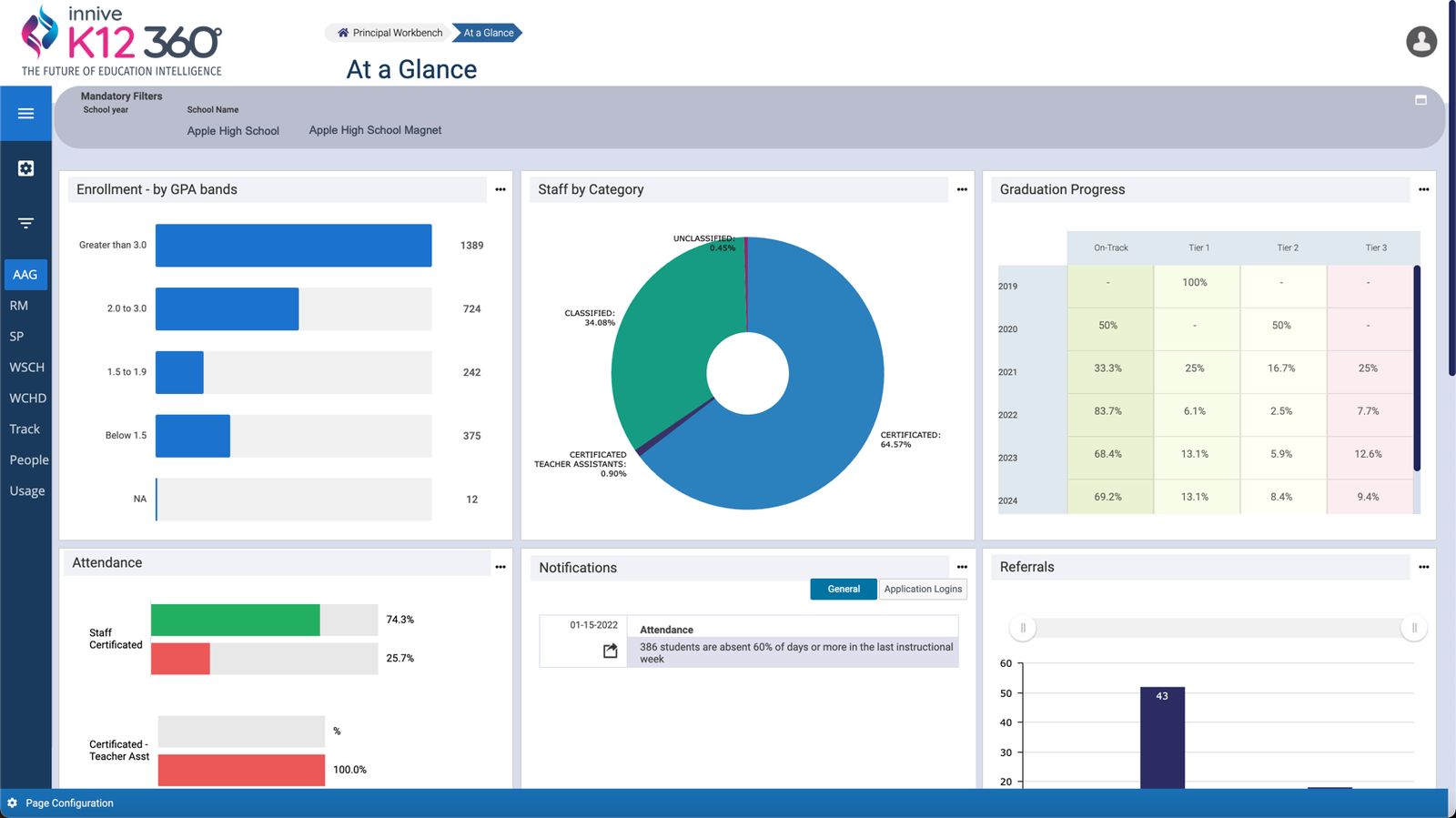Click the settings gear icon in sidebar
Viewport: 1456px width, 818px height.
coord(25,168)
